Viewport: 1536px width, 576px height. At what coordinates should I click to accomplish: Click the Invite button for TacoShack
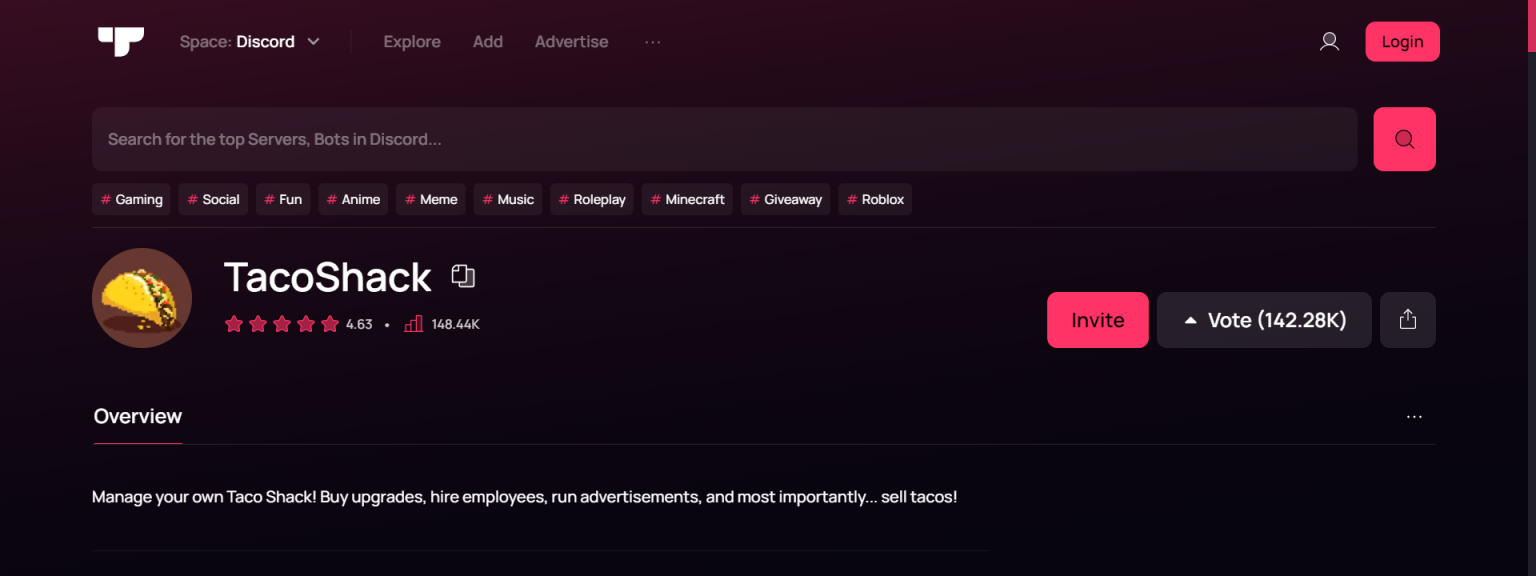point(1097,320)
